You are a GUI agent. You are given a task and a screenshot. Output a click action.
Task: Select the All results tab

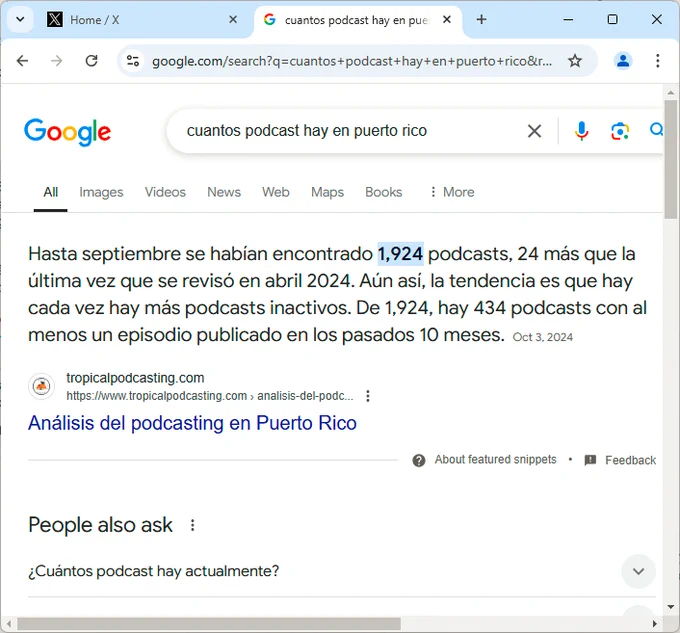tap(50, 192)
